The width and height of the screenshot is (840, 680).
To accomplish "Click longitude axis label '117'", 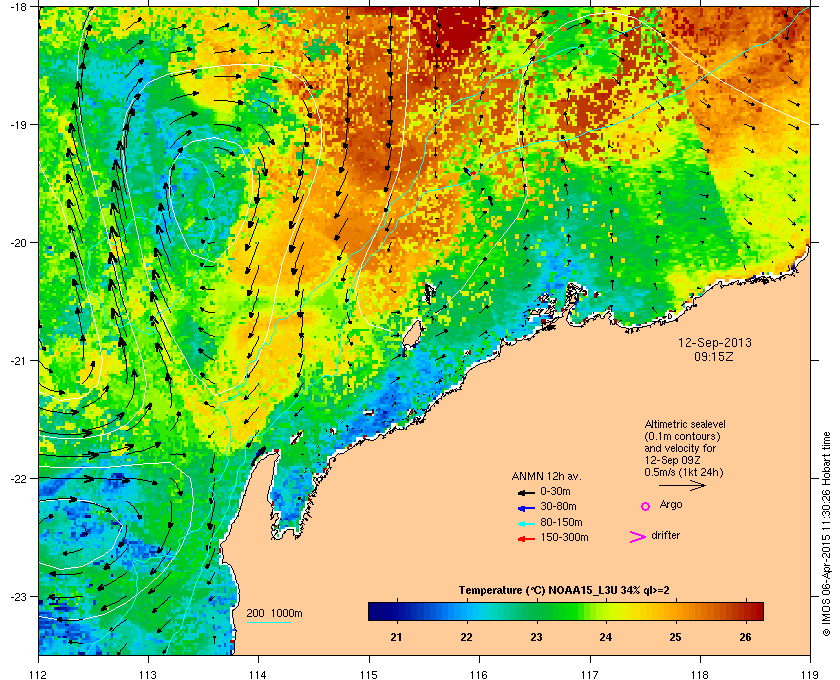I will point(590,674).
